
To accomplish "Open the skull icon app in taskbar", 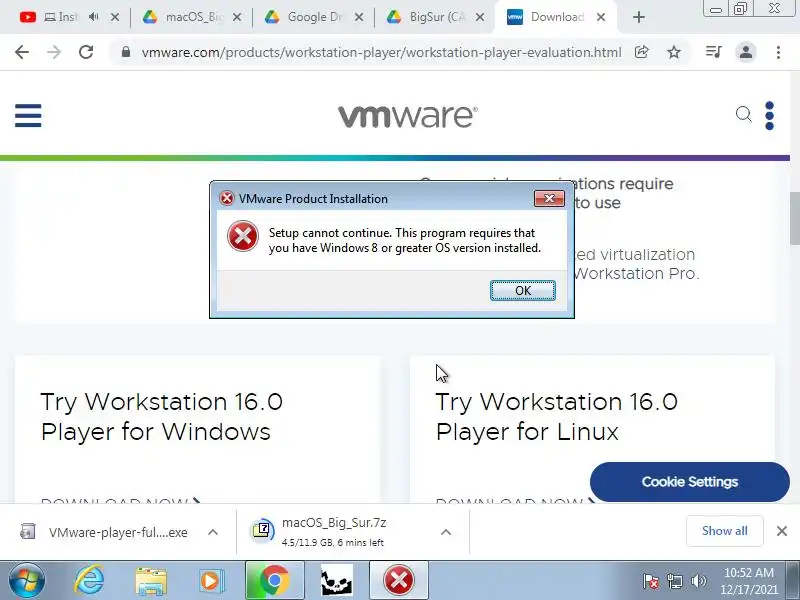I will [337, 581].
